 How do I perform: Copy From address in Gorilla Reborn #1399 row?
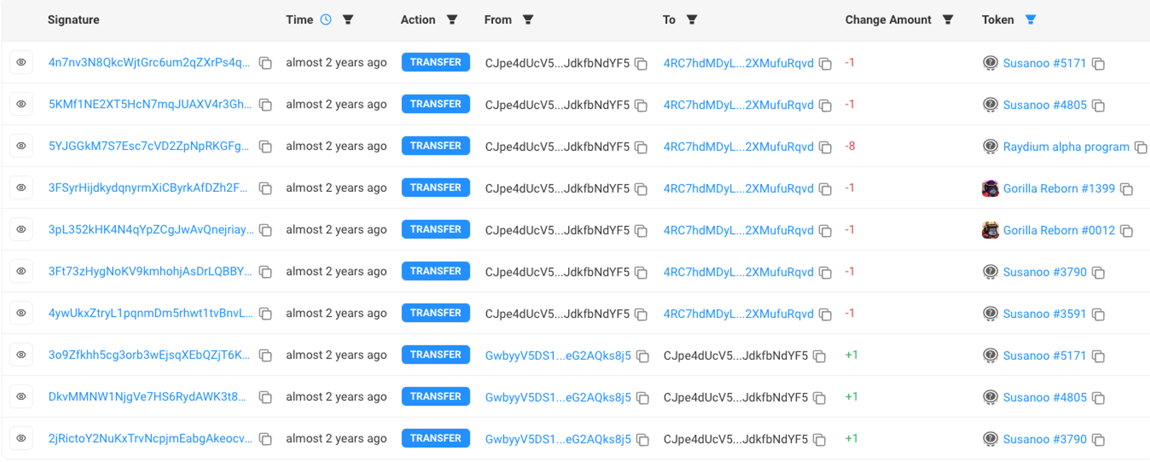641,189
